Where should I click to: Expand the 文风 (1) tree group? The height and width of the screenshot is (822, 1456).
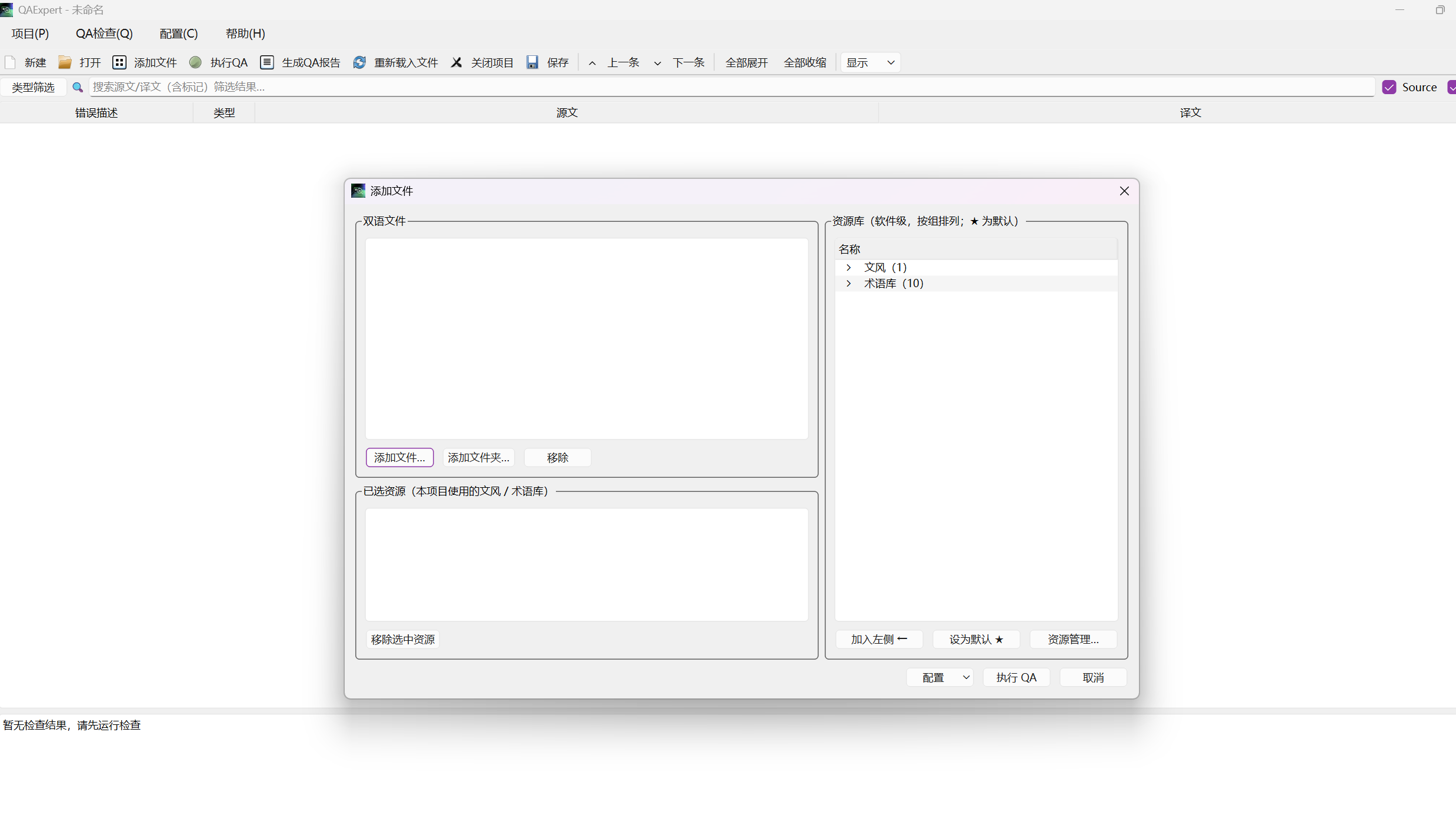(848, 267)
